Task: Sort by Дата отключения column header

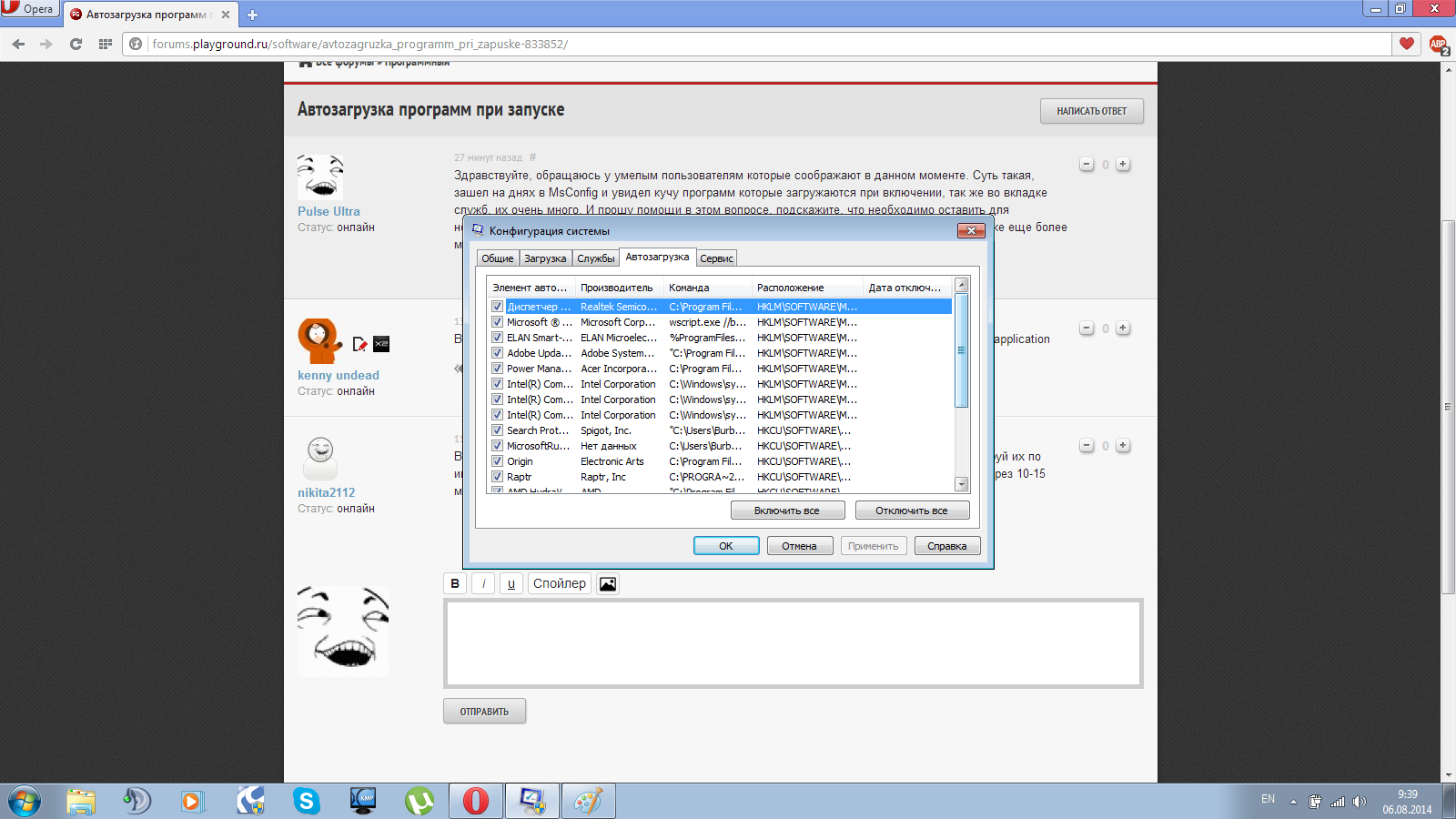Action: pos(906,288)
